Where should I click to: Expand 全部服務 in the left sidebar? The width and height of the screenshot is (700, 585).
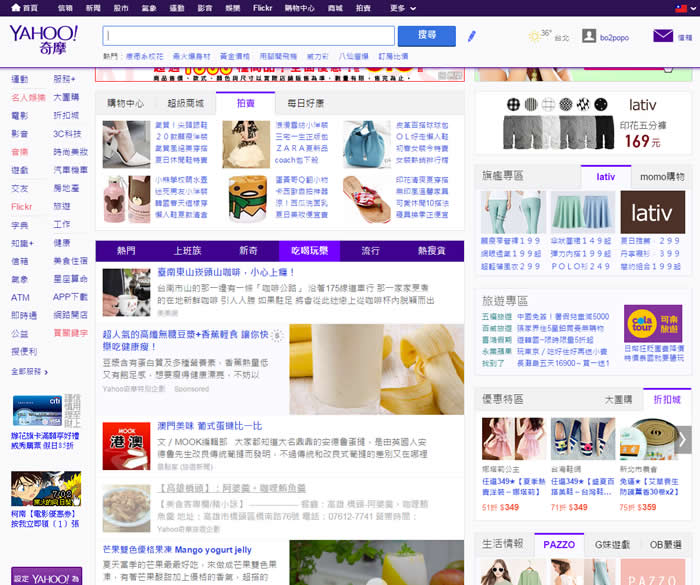(27, 371)
